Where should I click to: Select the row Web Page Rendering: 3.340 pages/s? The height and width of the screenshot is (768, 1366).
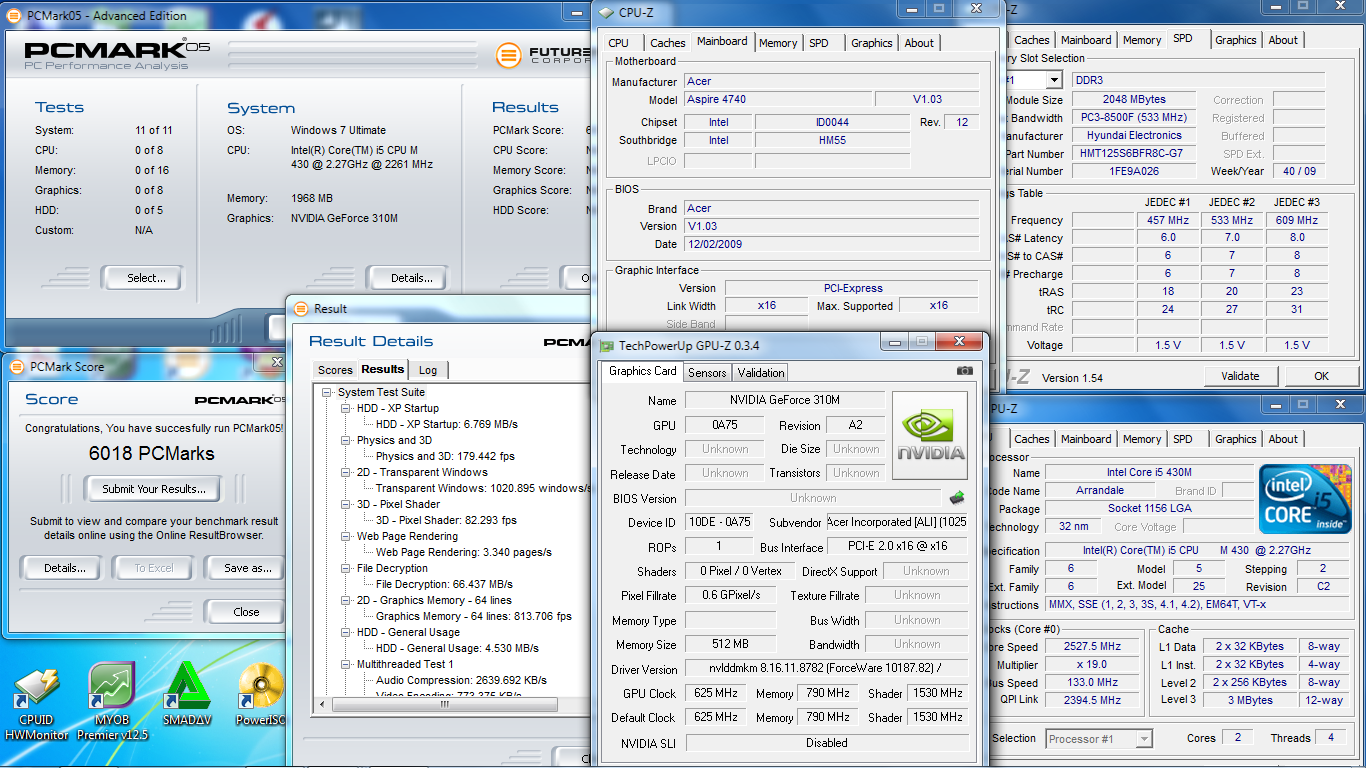463,553
